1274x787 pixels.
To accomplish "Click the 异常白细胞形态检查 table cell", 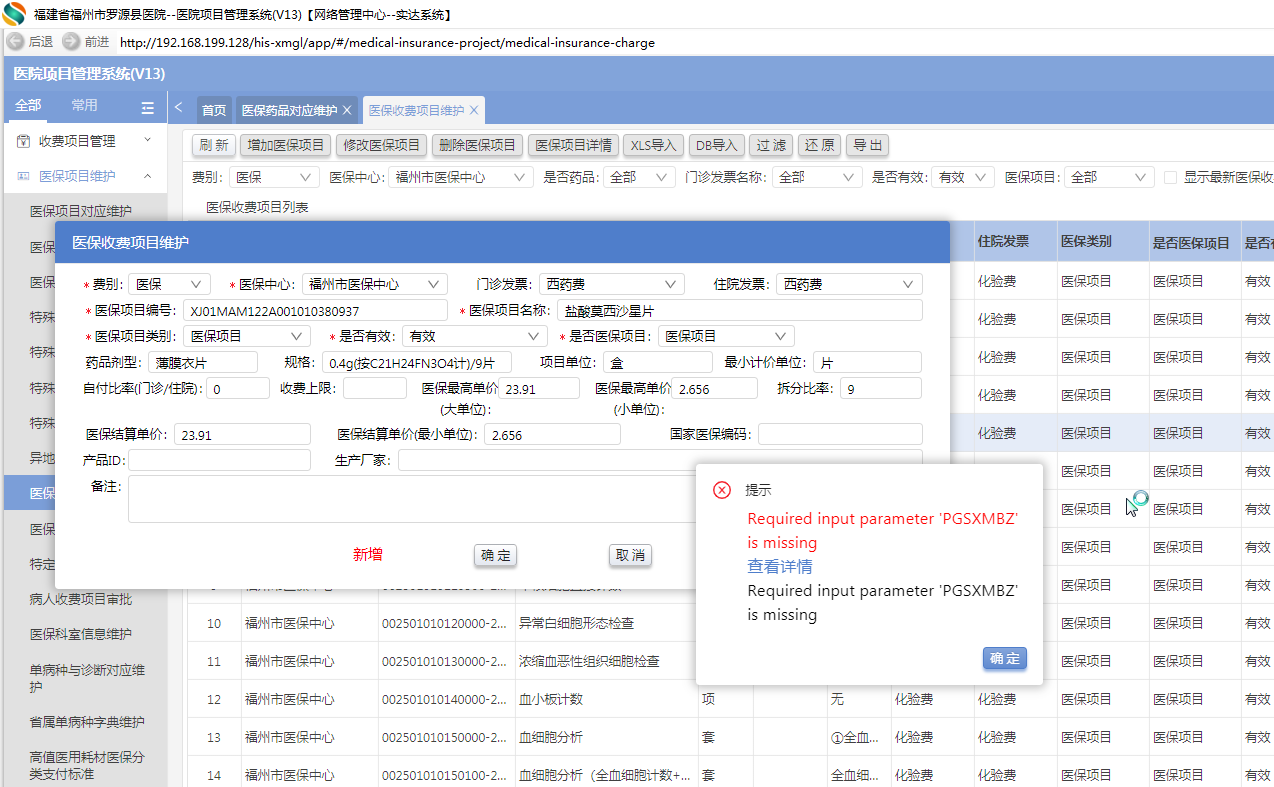I will point(606,623).
